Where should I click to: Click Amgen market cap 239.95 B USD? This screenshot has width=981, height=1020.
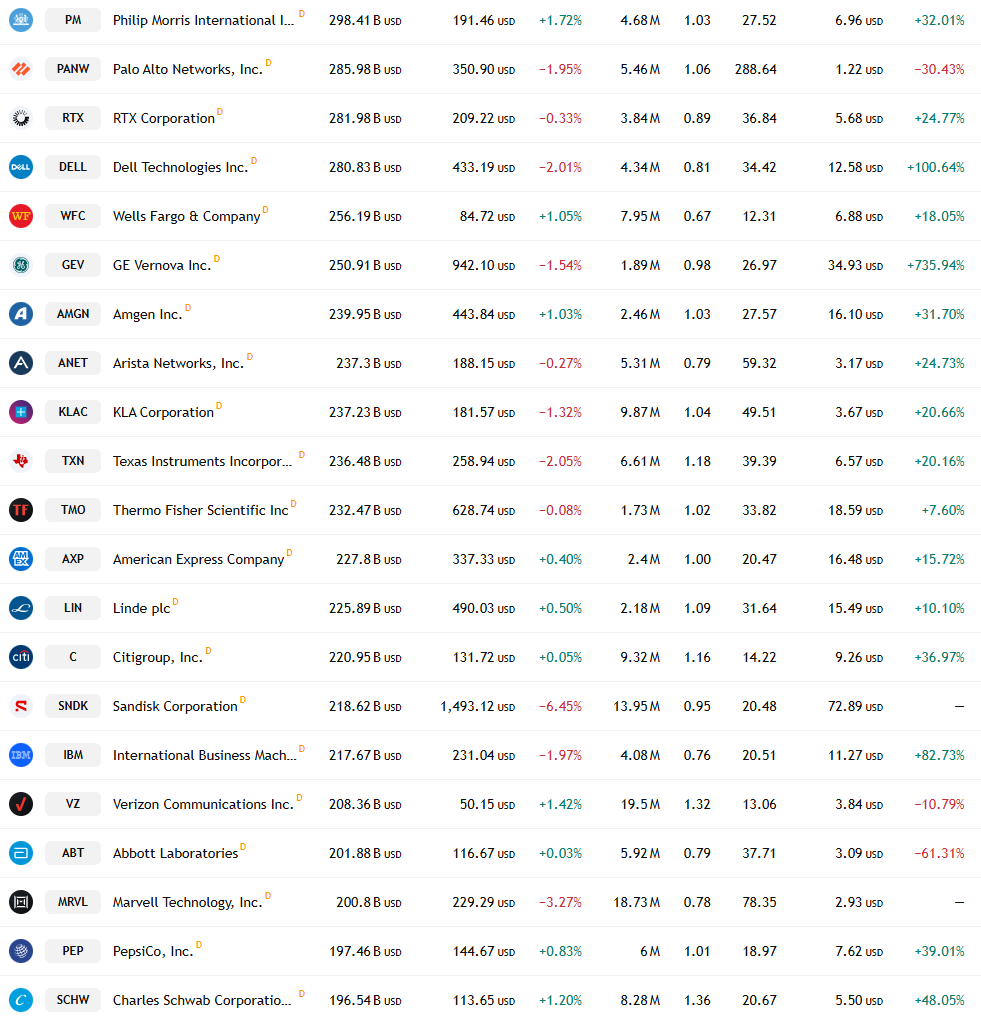365,315
